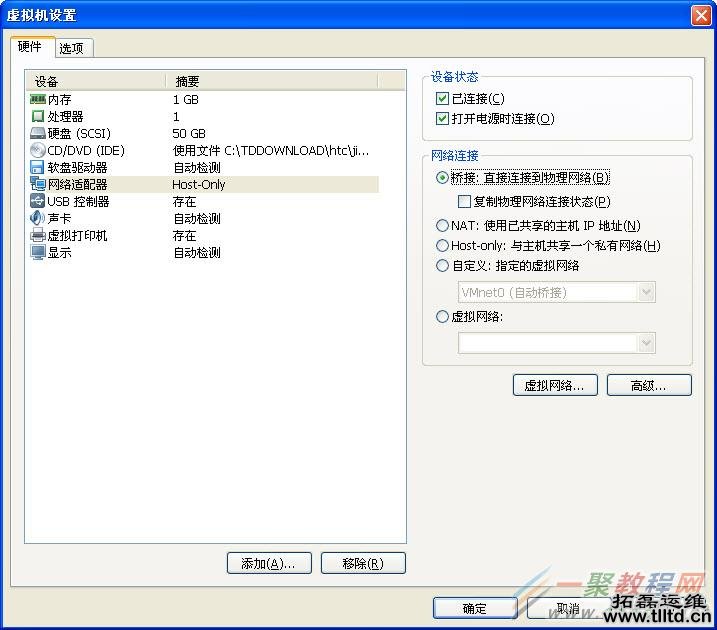Select the NAT shared host IP option
The width and height of the screenshot is (717, 630).
click(442, 225)
